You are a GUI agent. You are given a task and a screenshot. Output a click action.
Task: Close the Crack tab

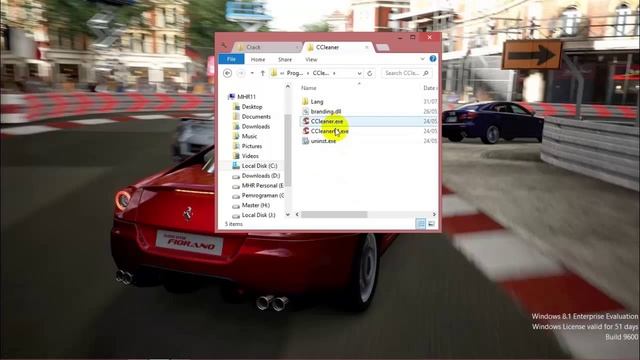[x=297, y=47]
